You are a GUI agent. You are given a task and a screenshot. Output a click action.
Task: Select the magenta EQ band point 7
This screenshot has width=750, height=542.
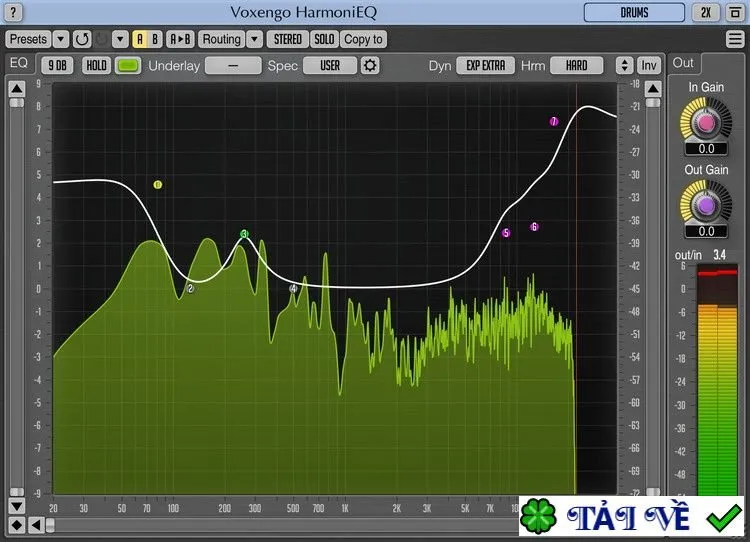click(x=554, y=122)
